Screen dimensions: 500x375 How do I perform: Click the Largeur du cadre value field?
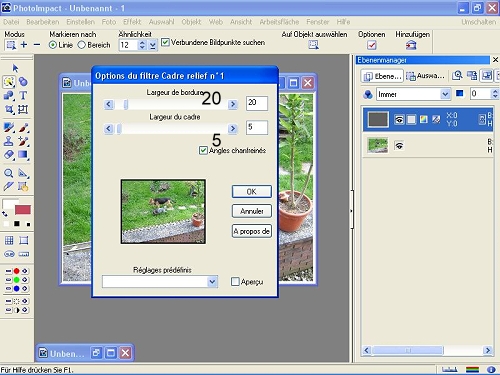257,127
